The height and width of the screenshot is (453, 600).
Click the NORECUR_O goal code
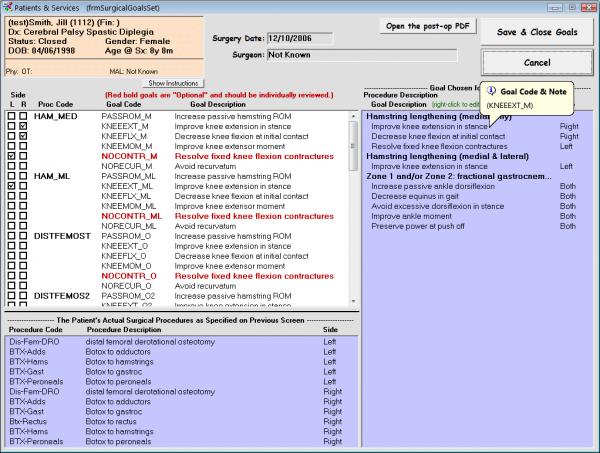tap(126, 286)
